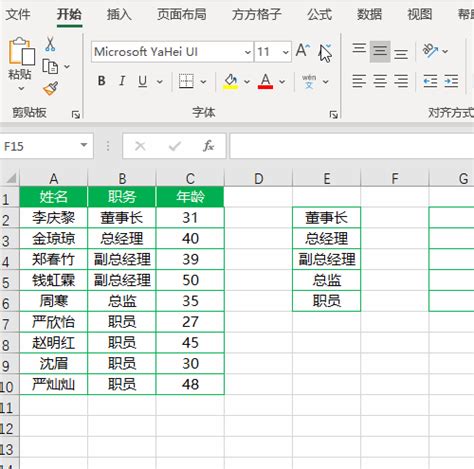Screen dimensions: 474x469
Task: Click the Increase Indent icon
Action: pos(451,81)
